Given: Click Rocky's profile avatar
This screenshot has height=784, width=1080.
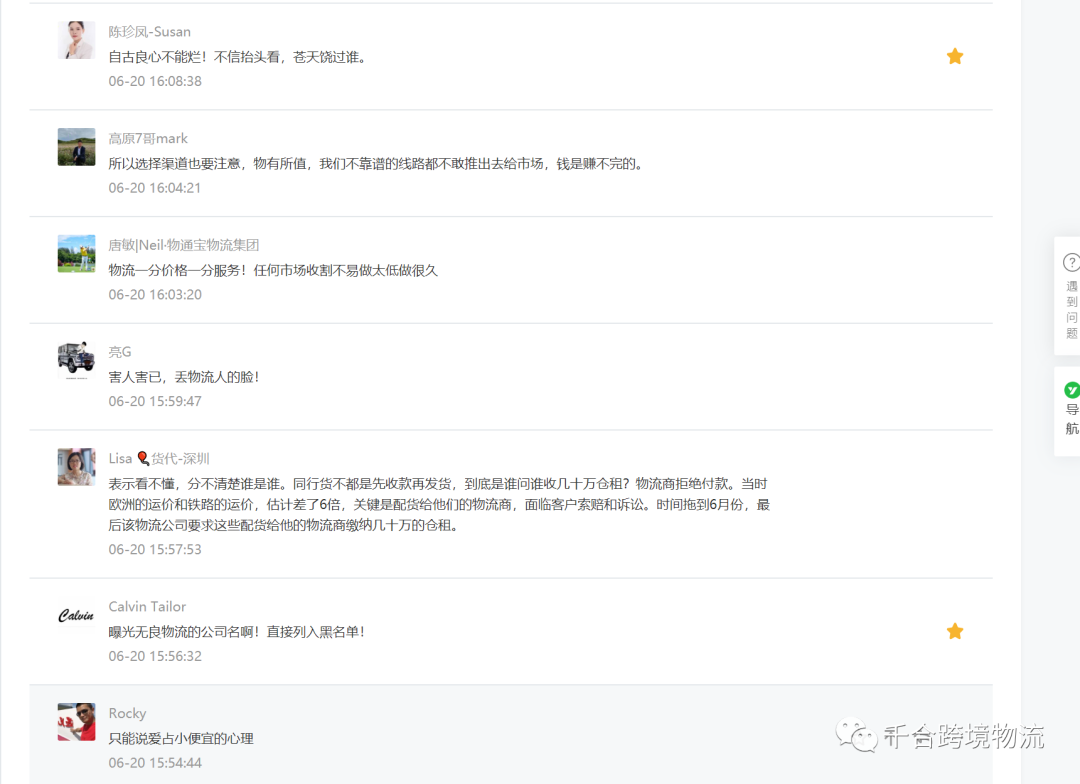Looking at the screenshot, I should pyautogui.click(x=76, y=722).
